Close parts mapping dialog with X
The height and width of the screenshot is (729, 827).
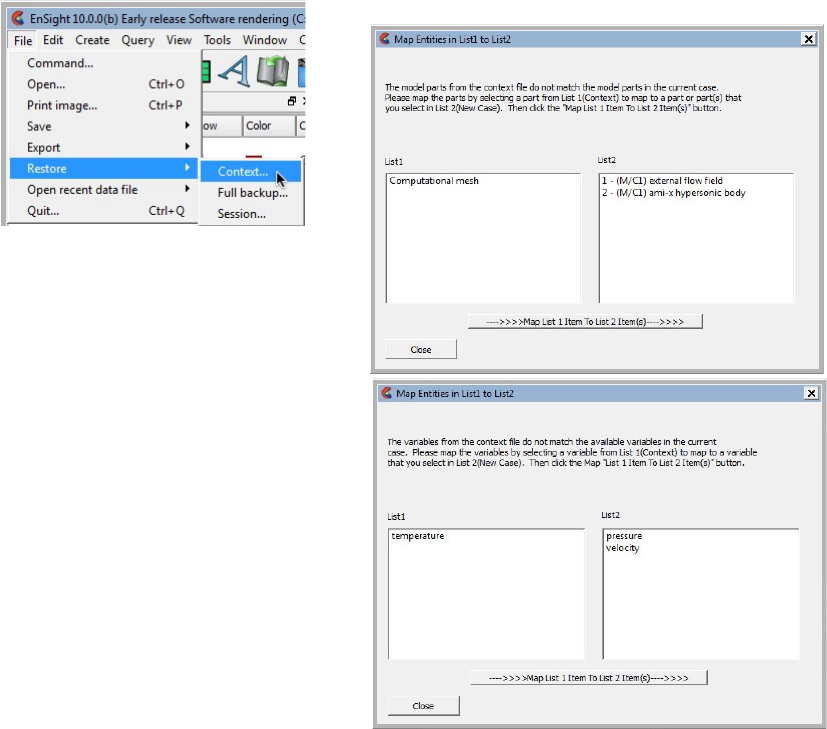tap(808, 39)
